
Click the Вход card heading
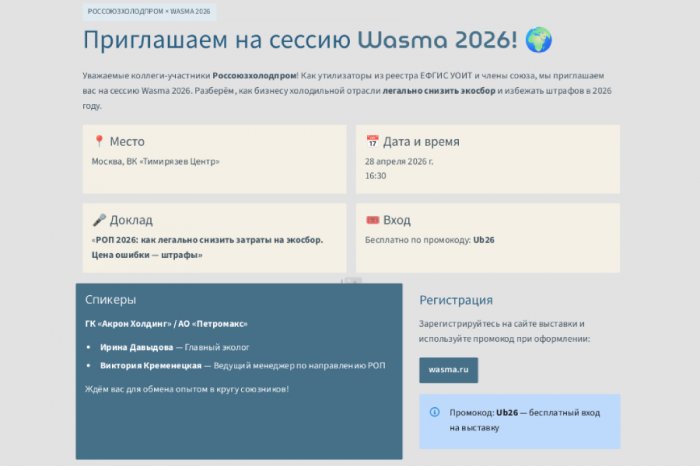click(x=397, y=220)
